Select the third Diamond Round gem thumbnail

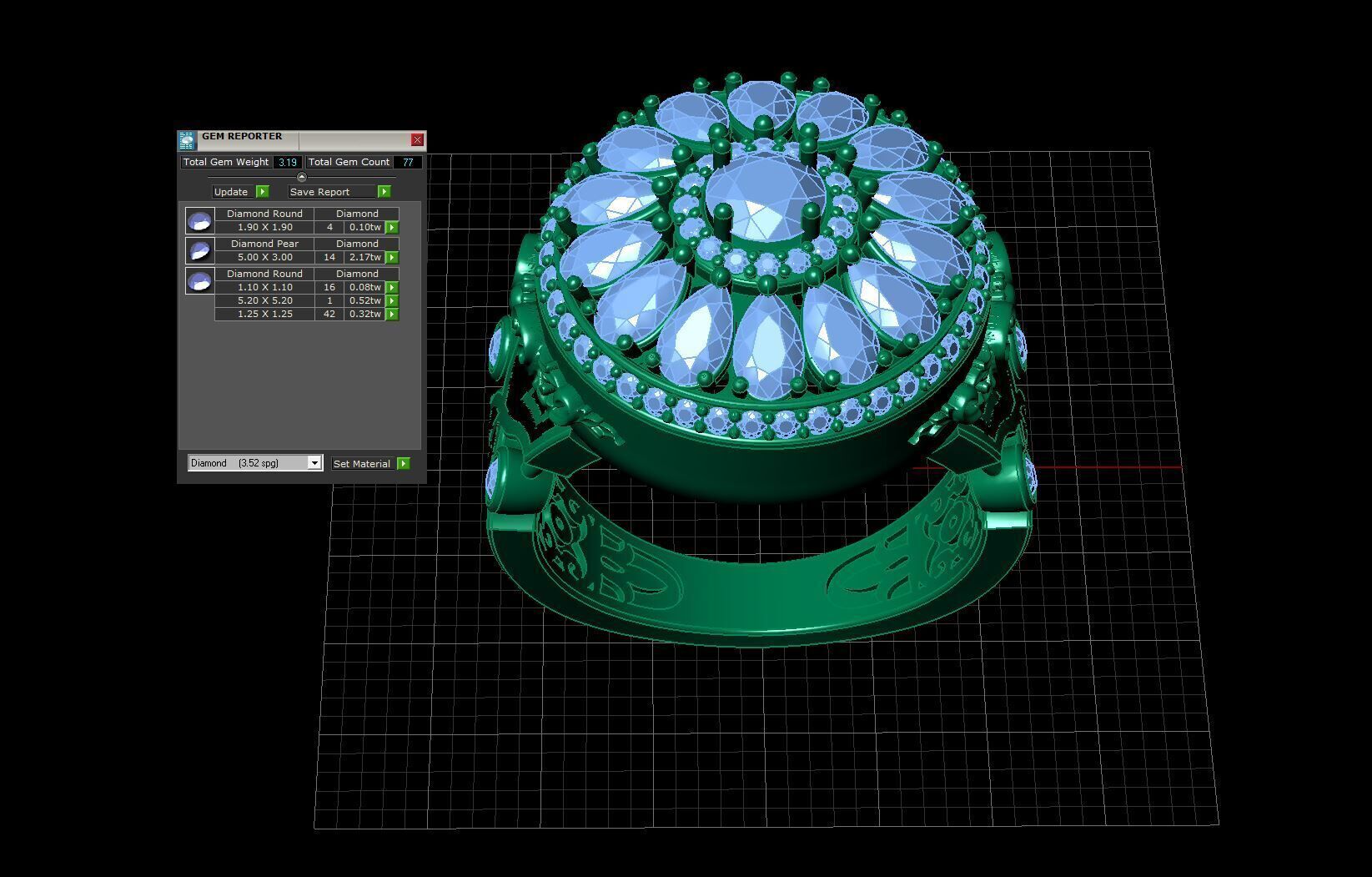(199, 281)
